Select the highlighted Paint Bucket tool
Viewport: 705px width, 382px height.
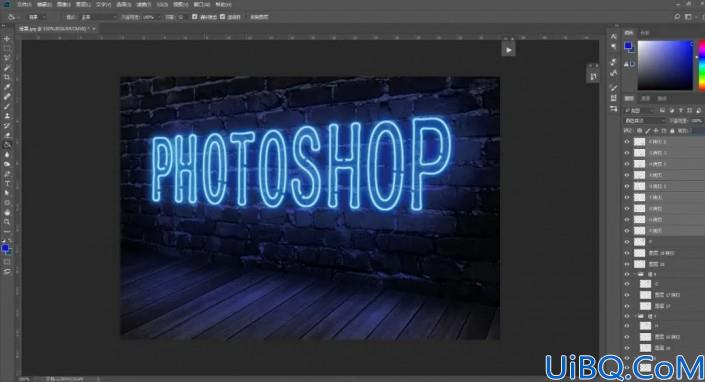click(7, 145)
